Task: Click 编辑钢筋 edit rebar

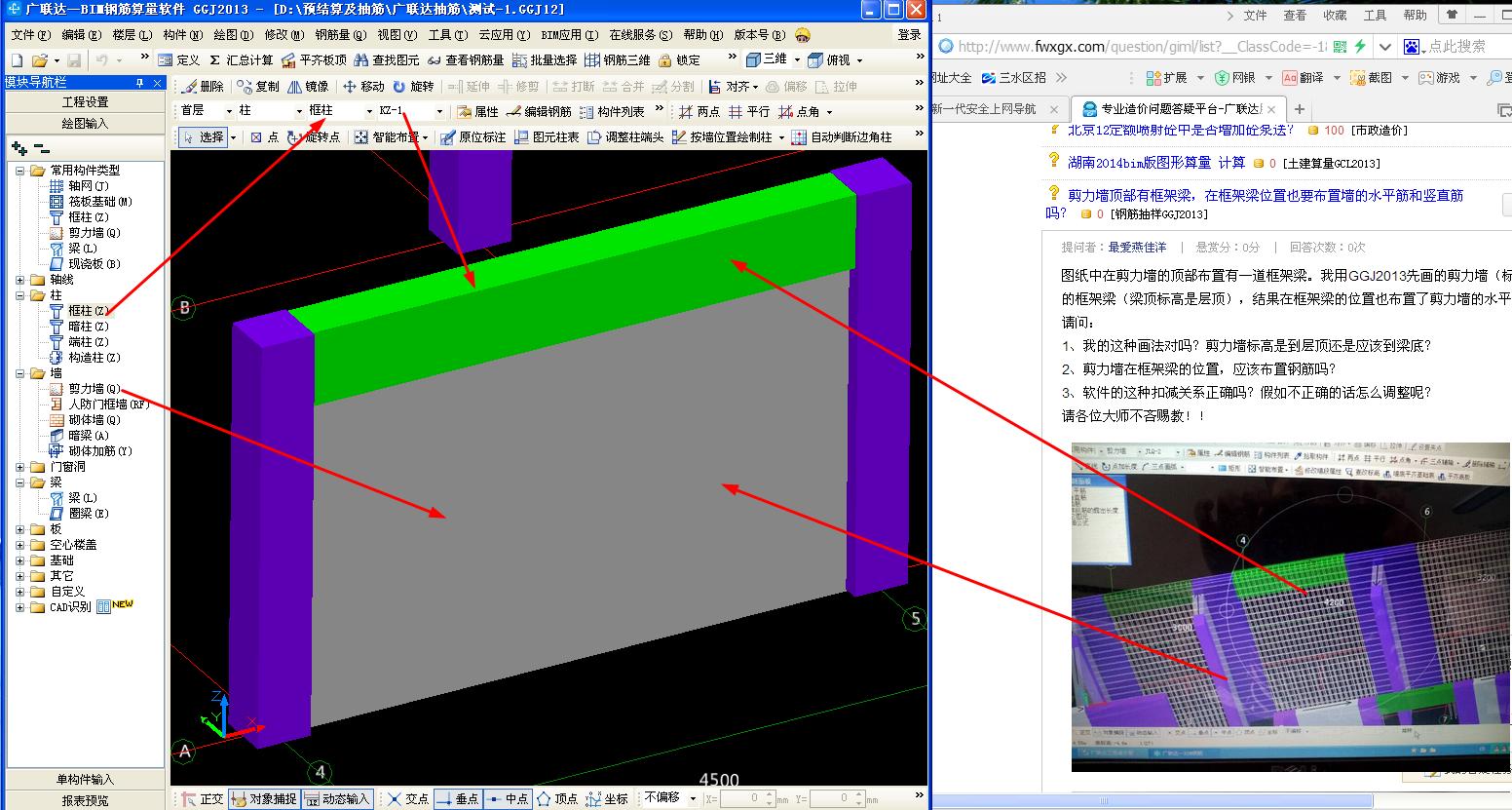Action: 539,112
